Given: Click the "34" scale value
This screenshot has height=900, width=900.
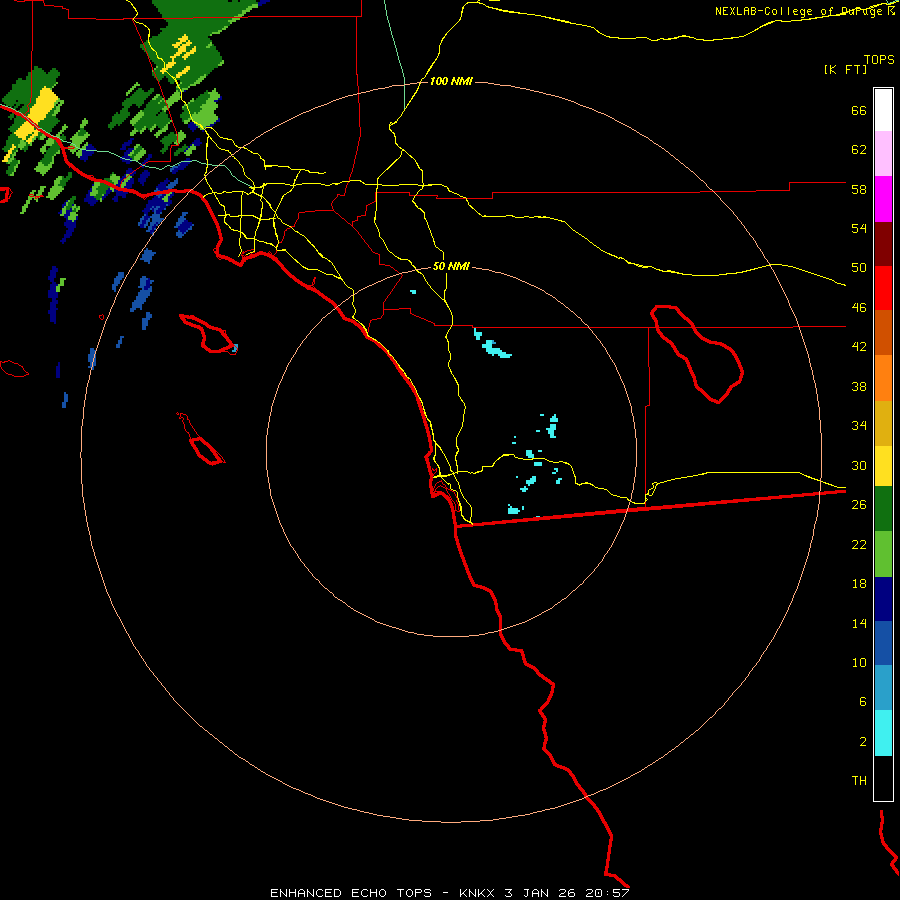Looking at the screenshot, I should coord(859,426).
